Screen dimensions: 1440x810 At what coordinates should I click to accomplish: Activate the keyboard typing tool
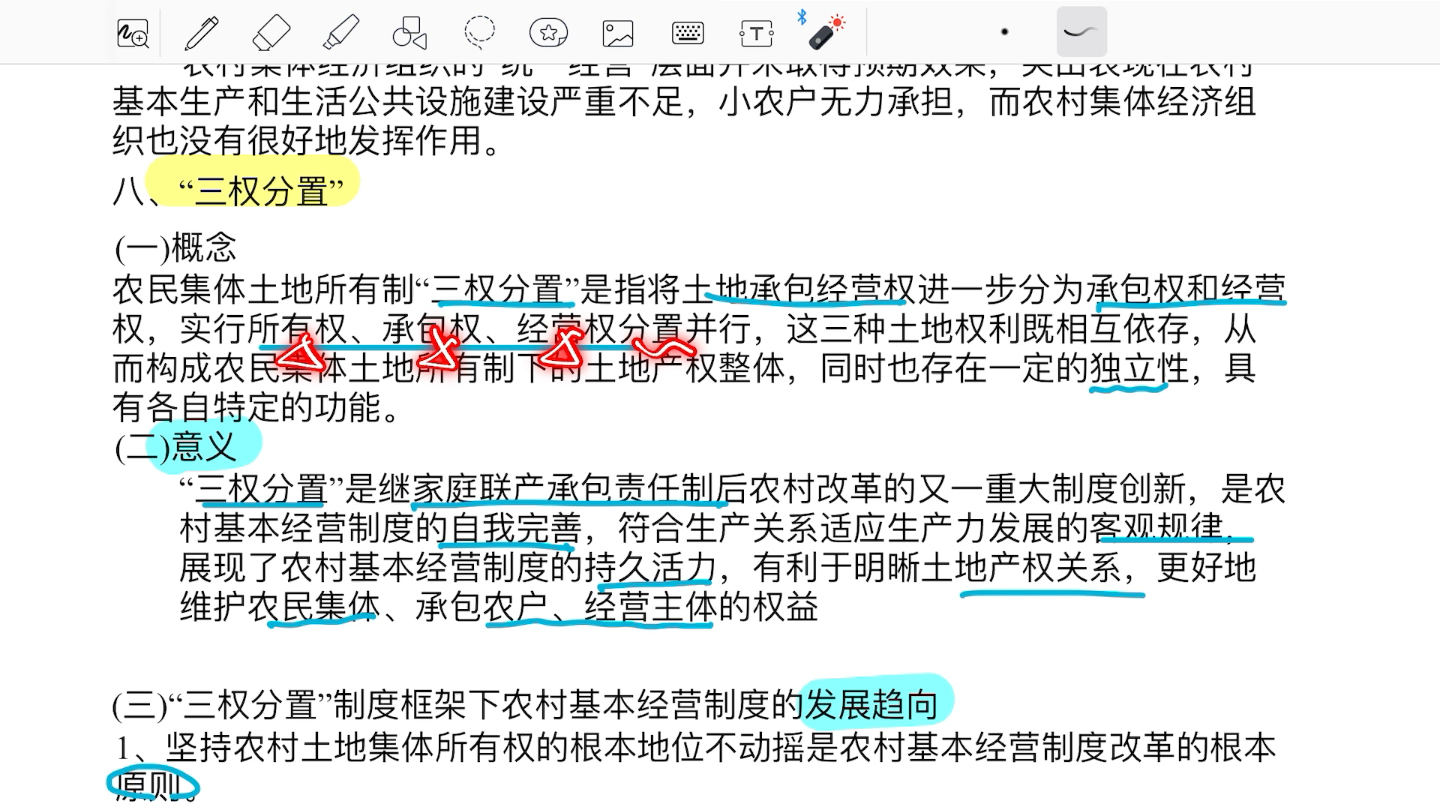(x=688, y=33)
